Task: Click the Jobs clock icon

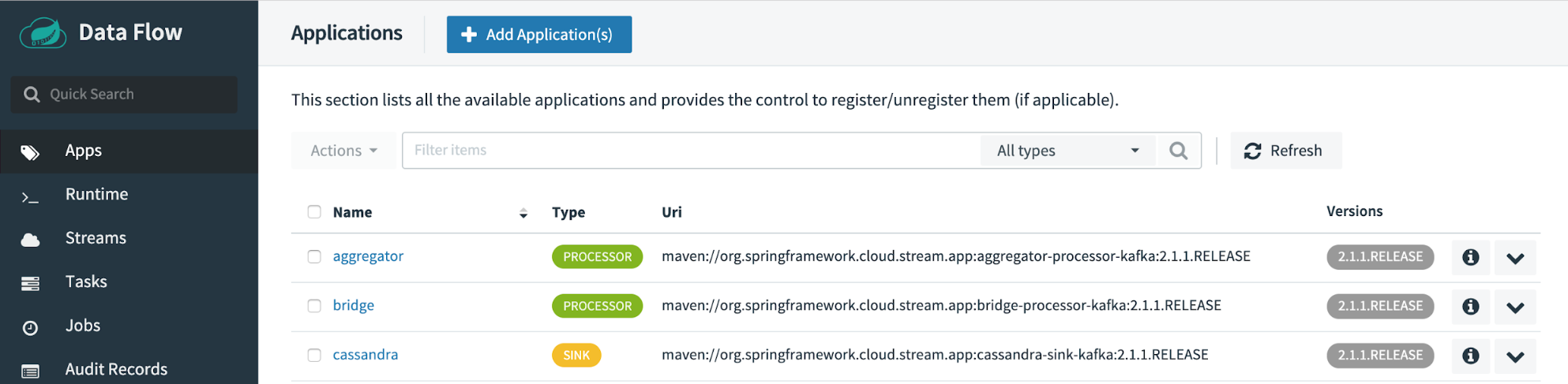Action: click(30, 328)
